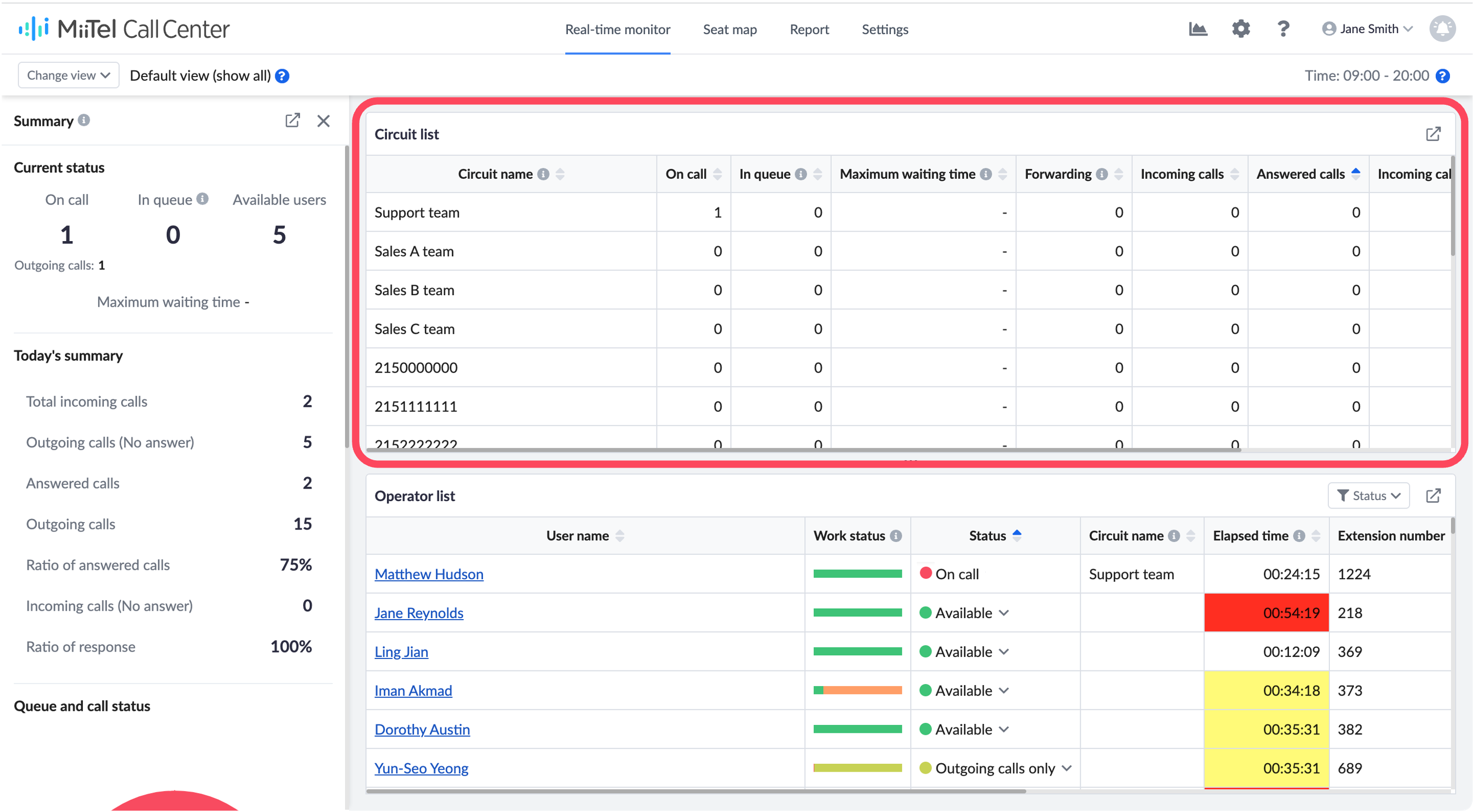
Task: Switch to Settings tab
Action: pos(885,29)
